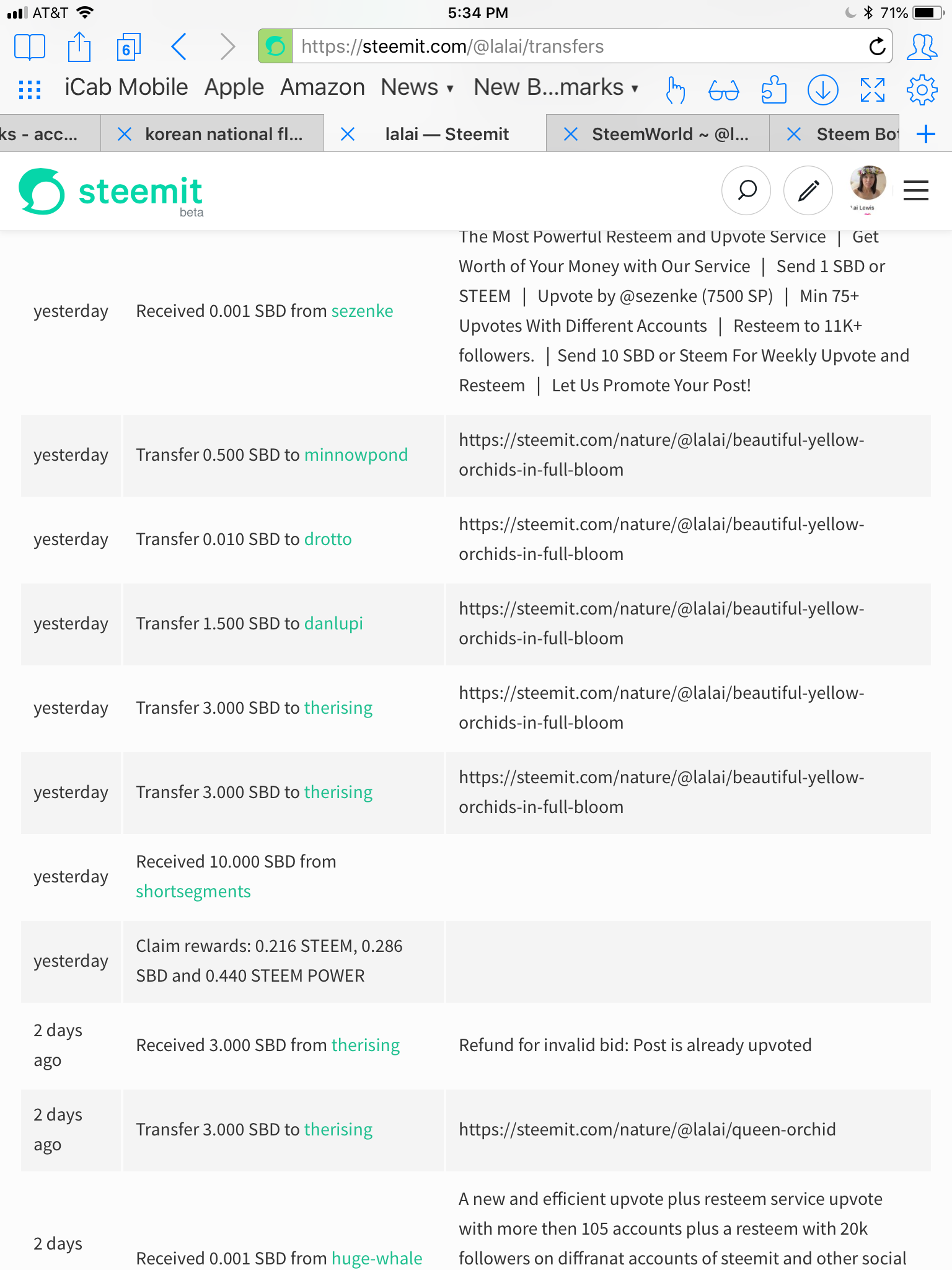The image size is (952, 1270).
Task: Open the shortsegments user link
Action: click(193, 891)
